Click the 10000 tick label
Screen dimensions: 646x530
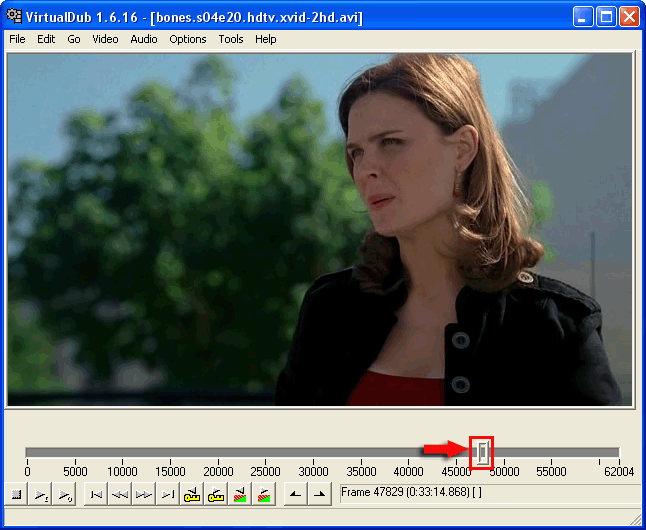tap(122, 471)
